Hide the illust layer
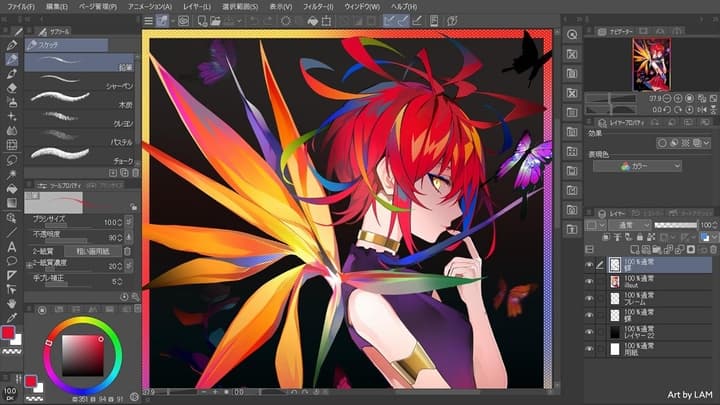 (x=589, y=281)
